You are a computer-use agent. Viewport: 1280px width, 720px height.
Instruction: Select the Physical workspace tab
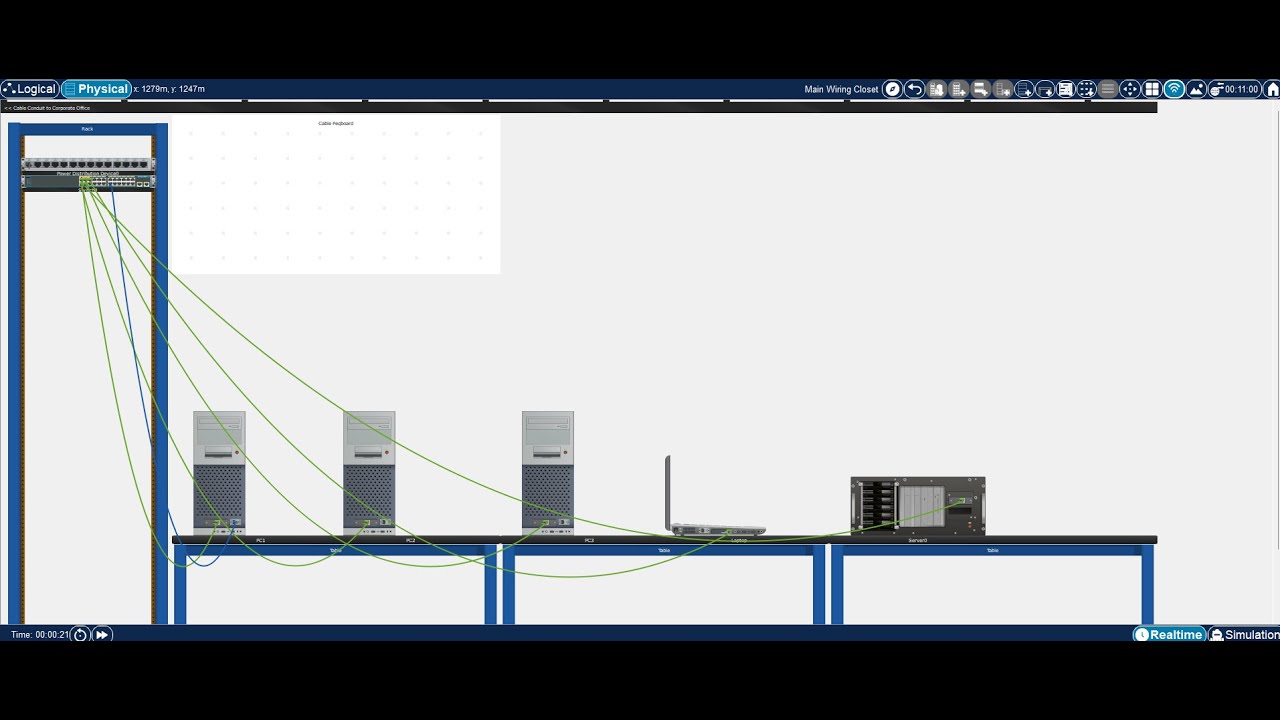(96, 89)
